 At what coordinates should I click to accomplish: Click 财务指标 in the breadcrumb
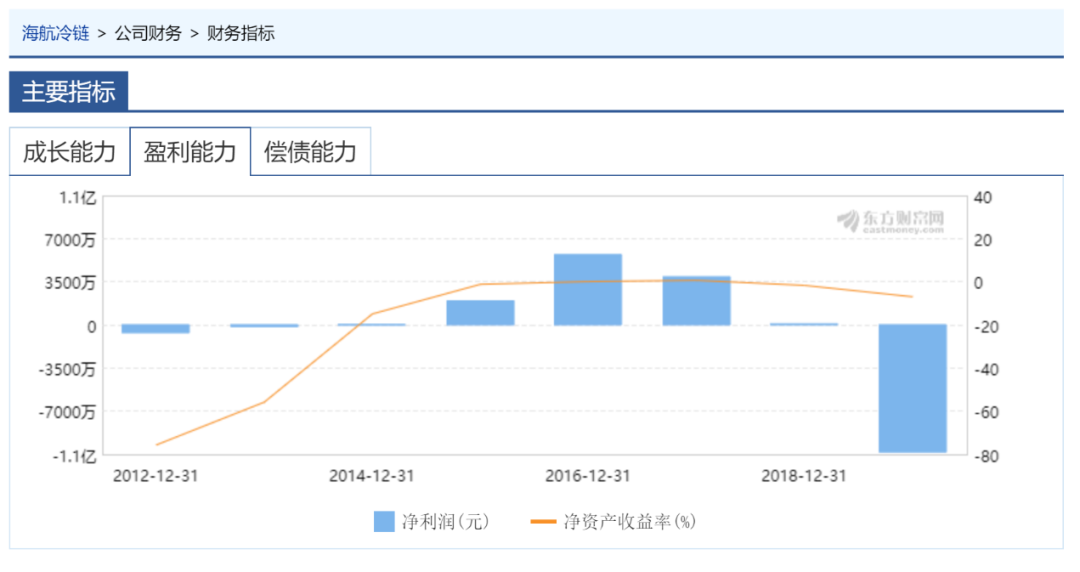[x=241, y=33]
